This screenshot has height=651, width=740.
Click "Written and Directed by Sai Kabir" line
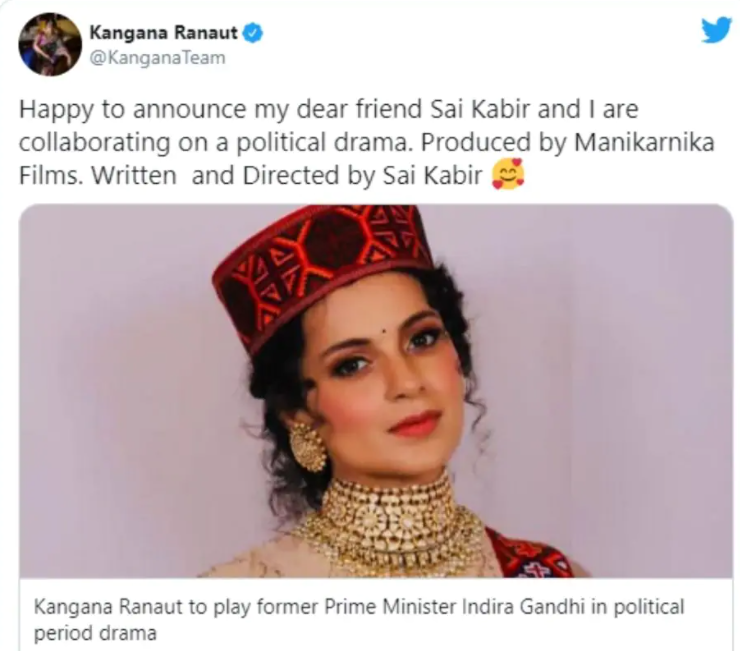pos(287,175)
